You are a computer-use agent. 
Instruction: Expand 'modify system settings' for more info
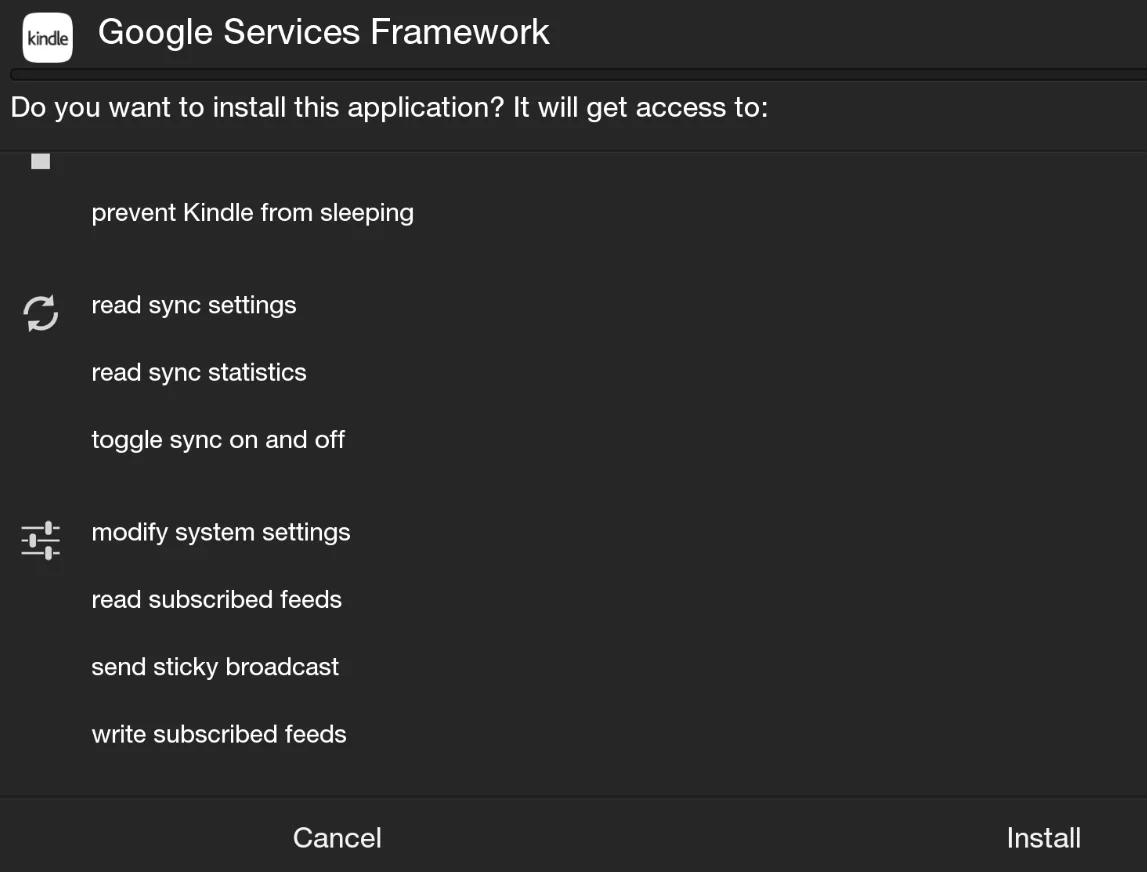click(221, 533)
